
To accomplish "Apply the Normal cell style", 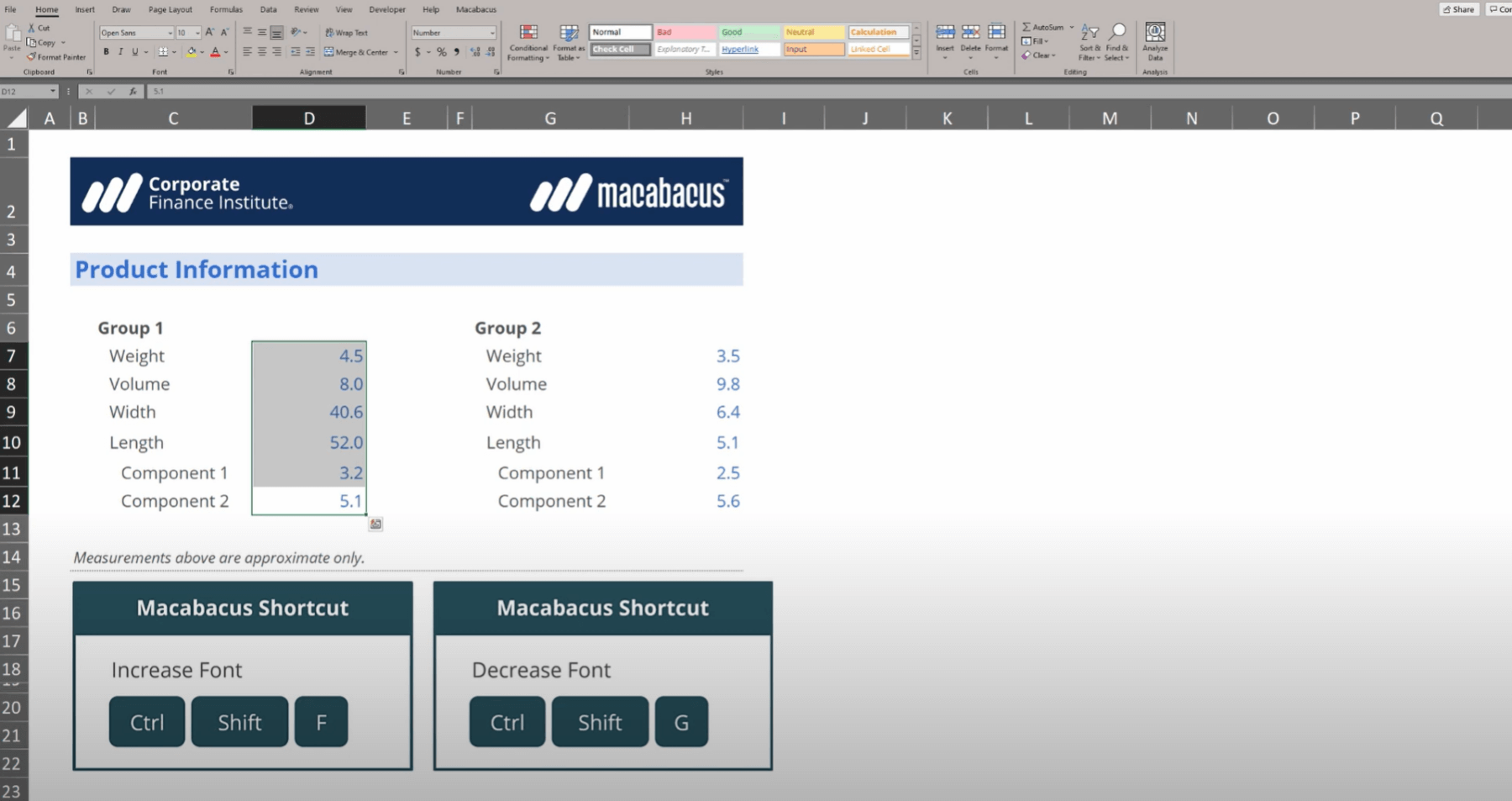I will click(620, 32).
